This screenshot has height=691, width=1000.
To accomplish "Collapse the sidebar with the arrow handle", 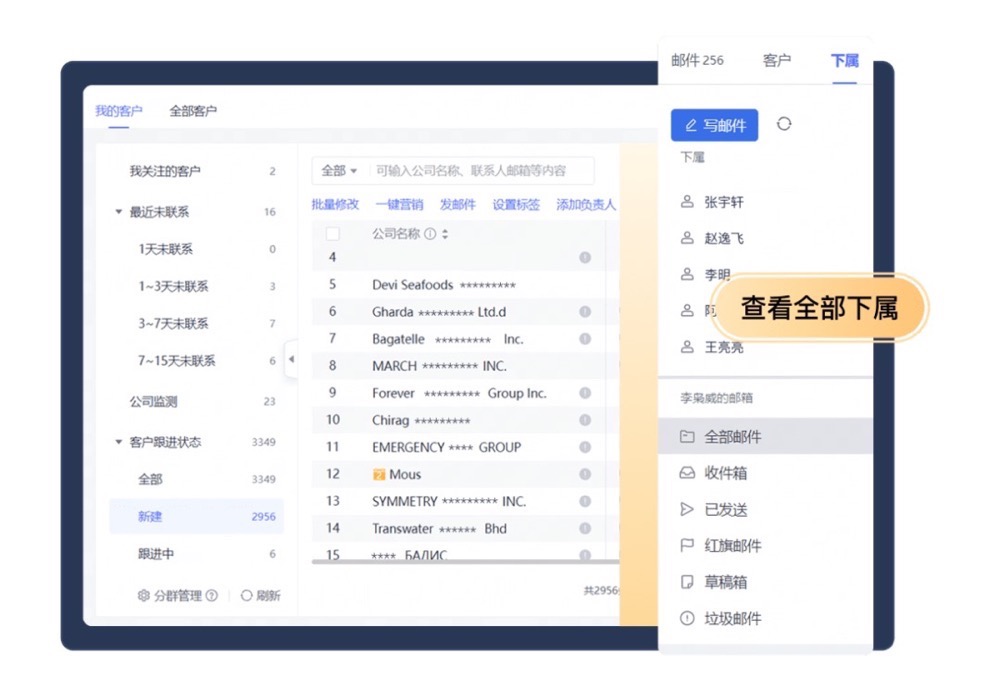I will pyautogui.click(x=291, y=359).
